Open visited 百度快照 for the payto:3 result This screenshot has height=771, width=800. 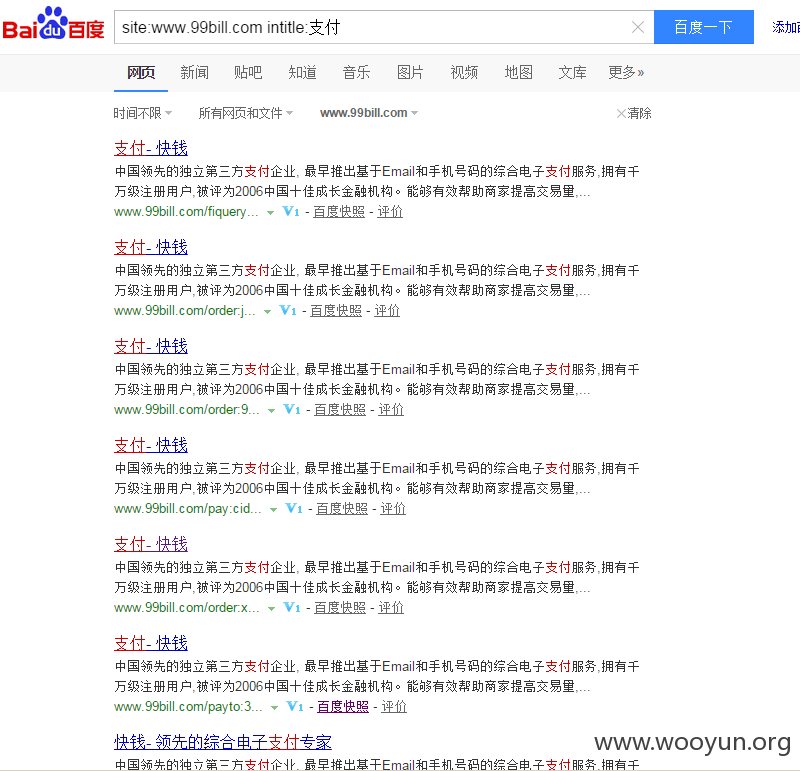[343, 706]
